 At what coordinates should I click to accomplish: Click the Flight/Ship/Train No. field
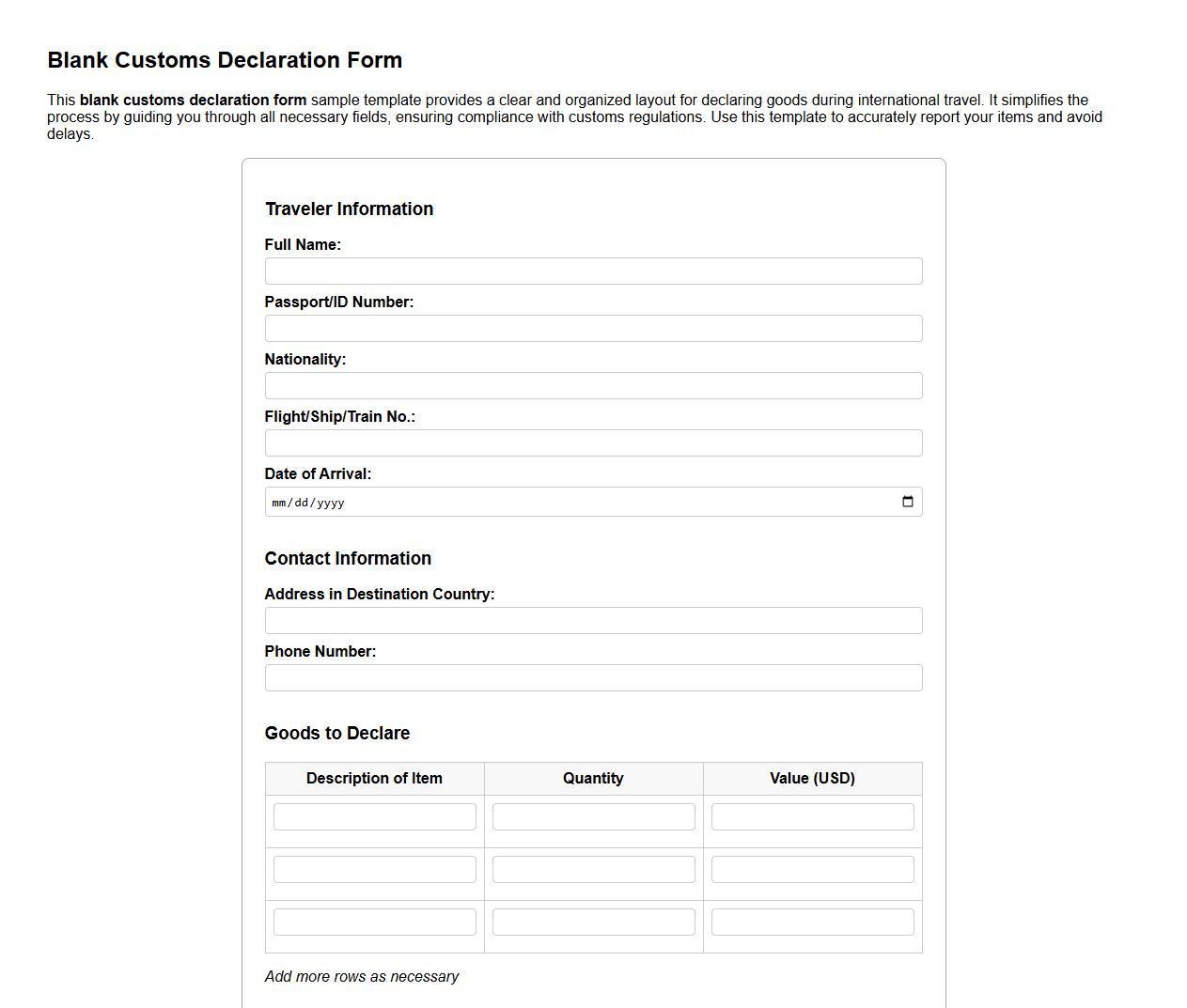coord(592,442)
